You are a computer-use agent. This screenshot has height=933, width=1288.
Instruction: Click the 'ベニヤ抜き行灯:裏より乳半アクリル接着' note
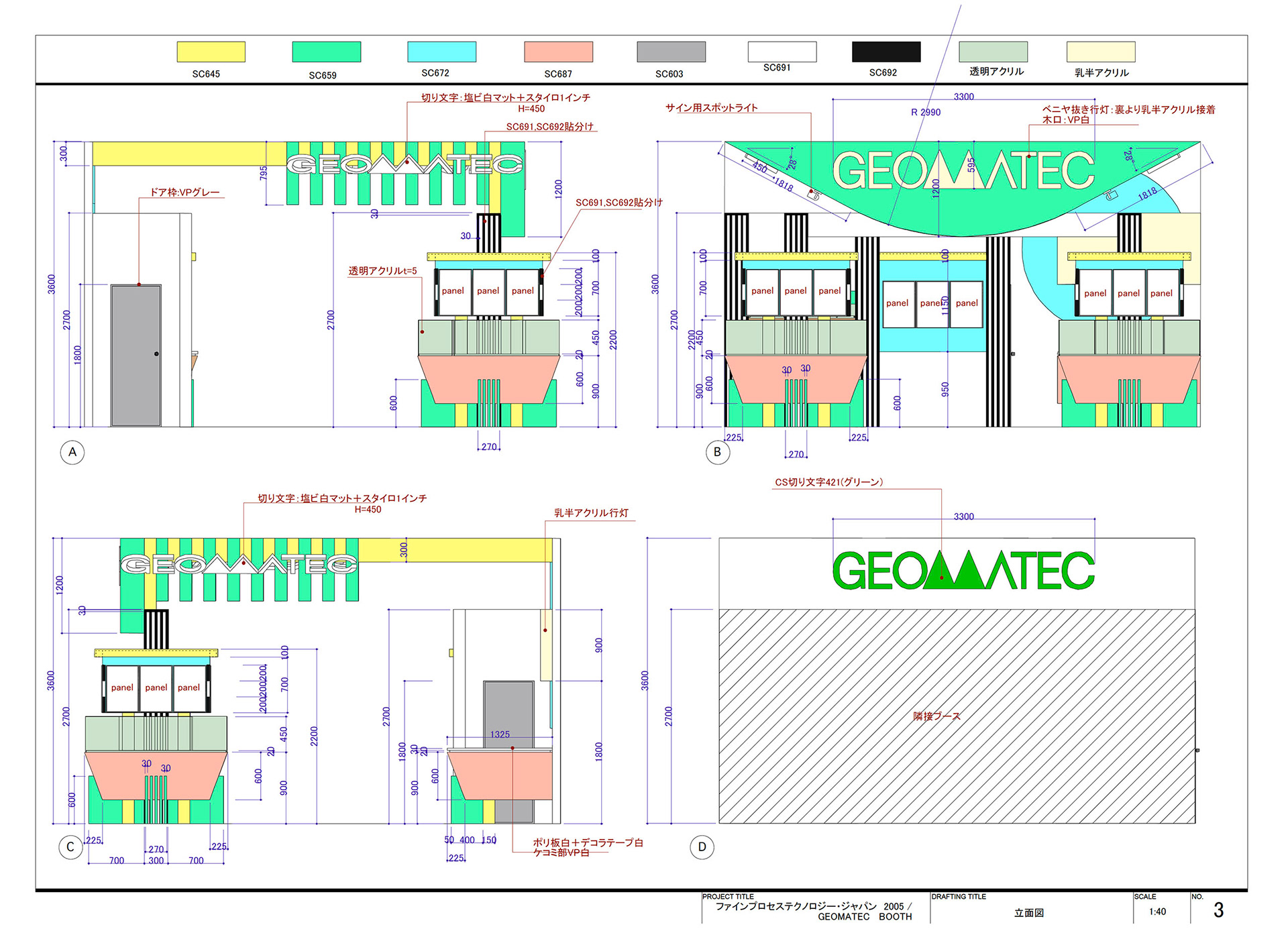(x=1128, y=109)
